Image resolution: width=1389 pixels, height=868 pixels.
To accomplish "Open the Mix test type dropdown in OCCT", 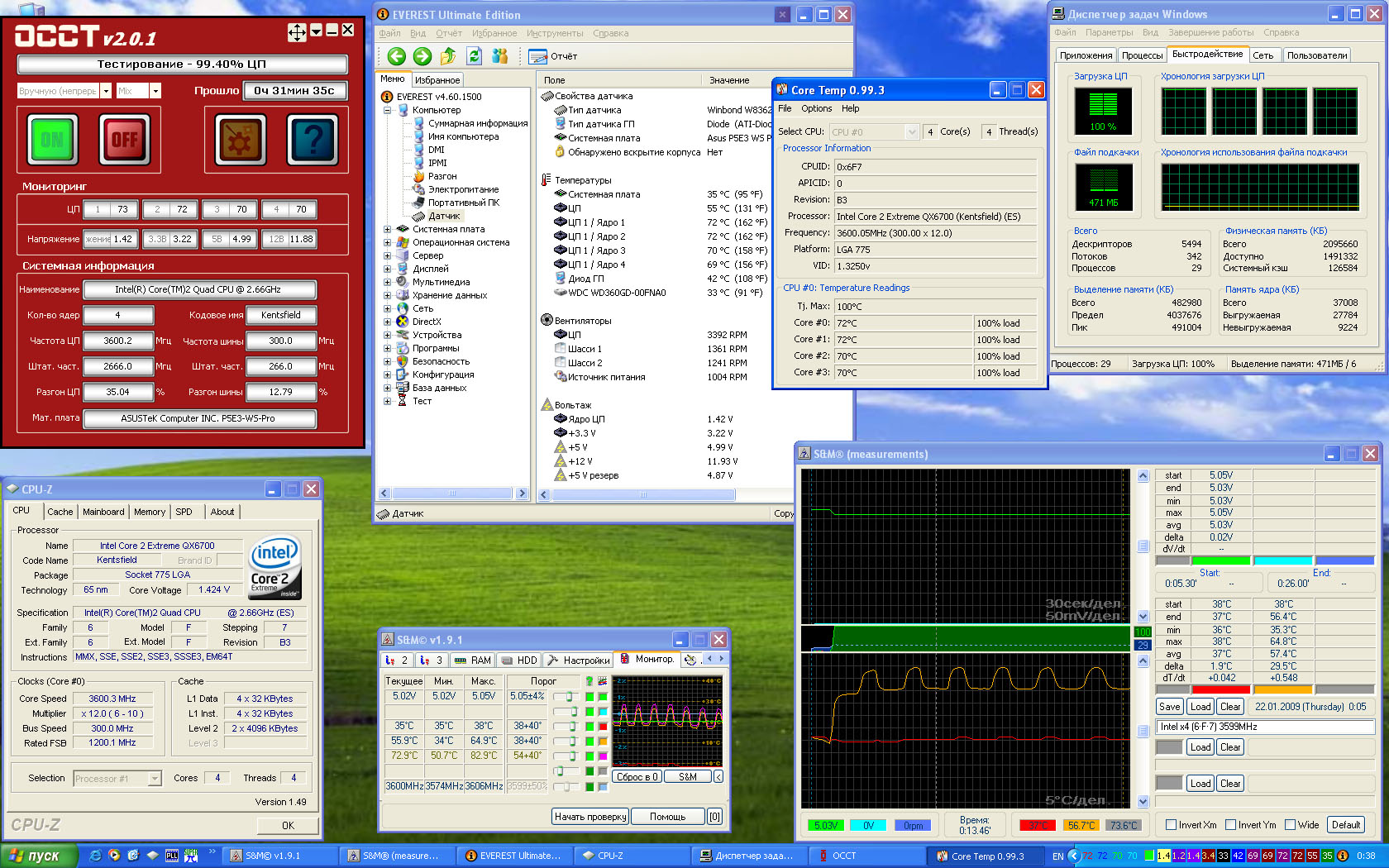I will point(155,91).
